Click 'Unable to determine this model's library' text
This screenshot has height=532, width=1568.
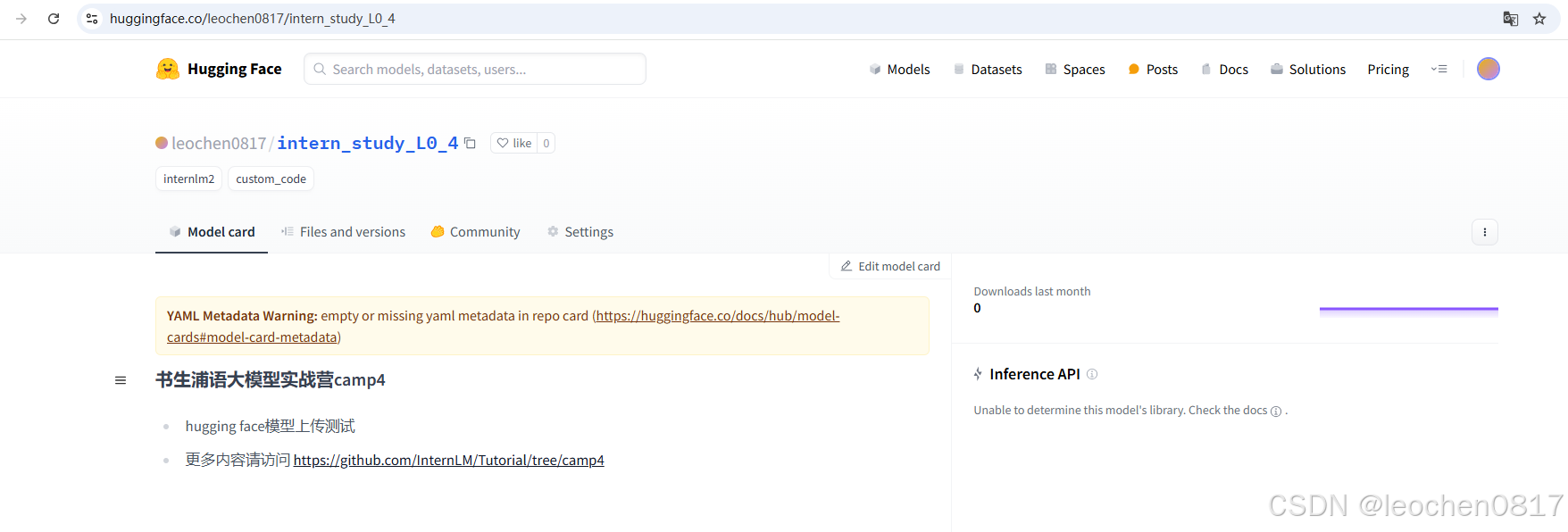click(1080, 411)
